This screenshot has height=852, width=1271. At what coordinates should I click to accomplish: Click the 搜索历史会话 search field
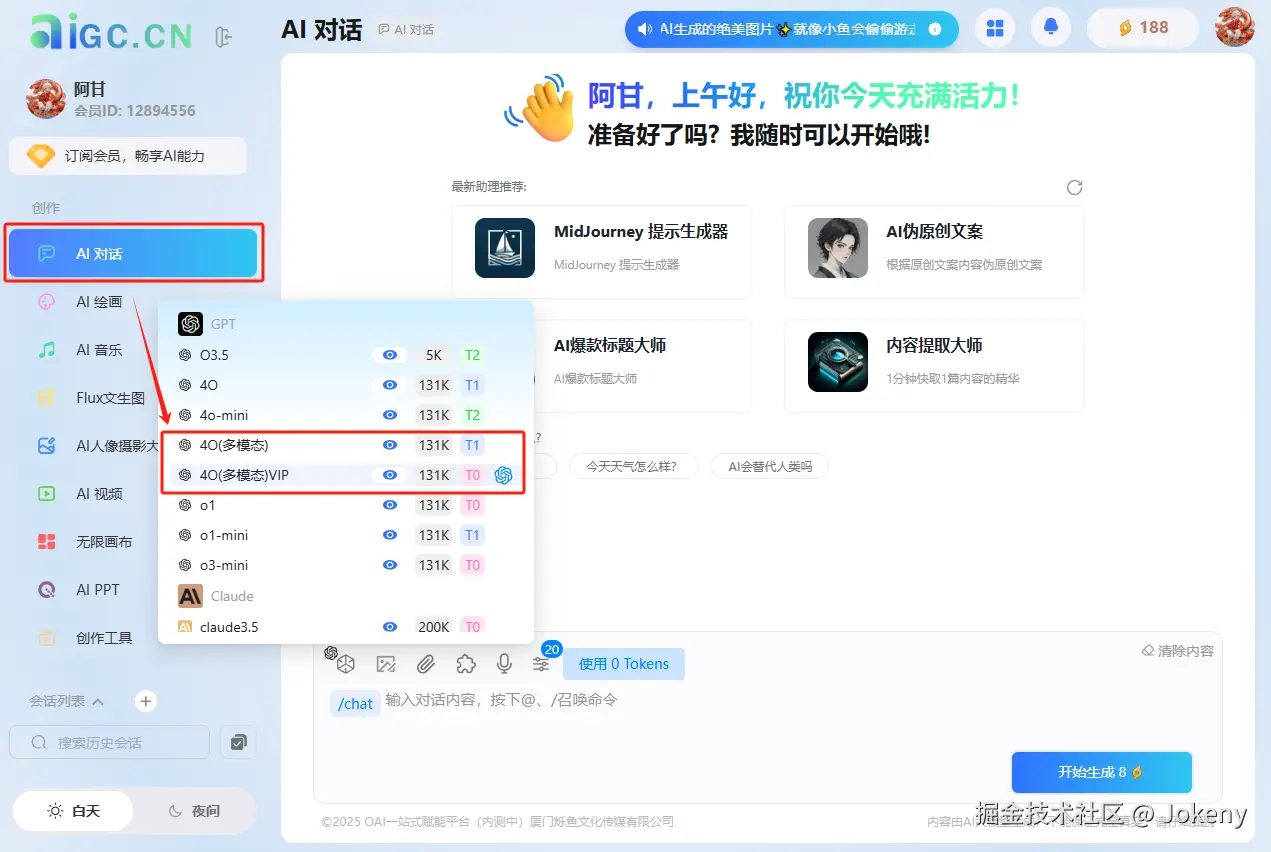(110, 742)
